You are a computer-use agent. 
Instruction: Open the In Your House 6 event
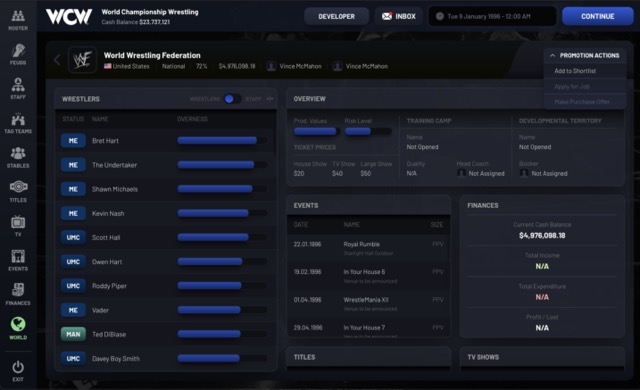[369, 276]
